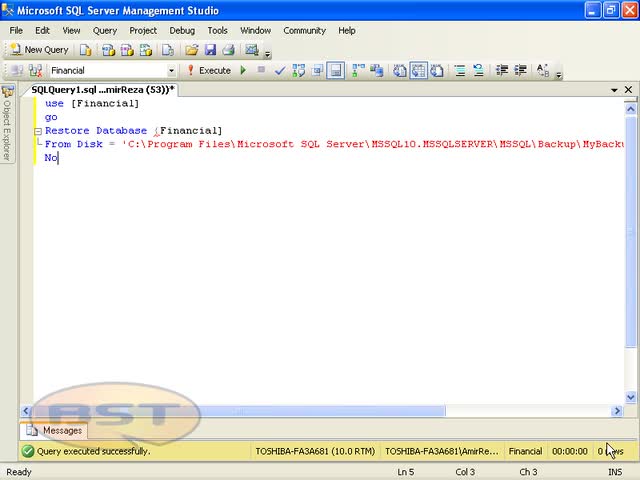Open the Query Options icon
The height and width of the screenshot is (480, 640).
click(317, 71)
